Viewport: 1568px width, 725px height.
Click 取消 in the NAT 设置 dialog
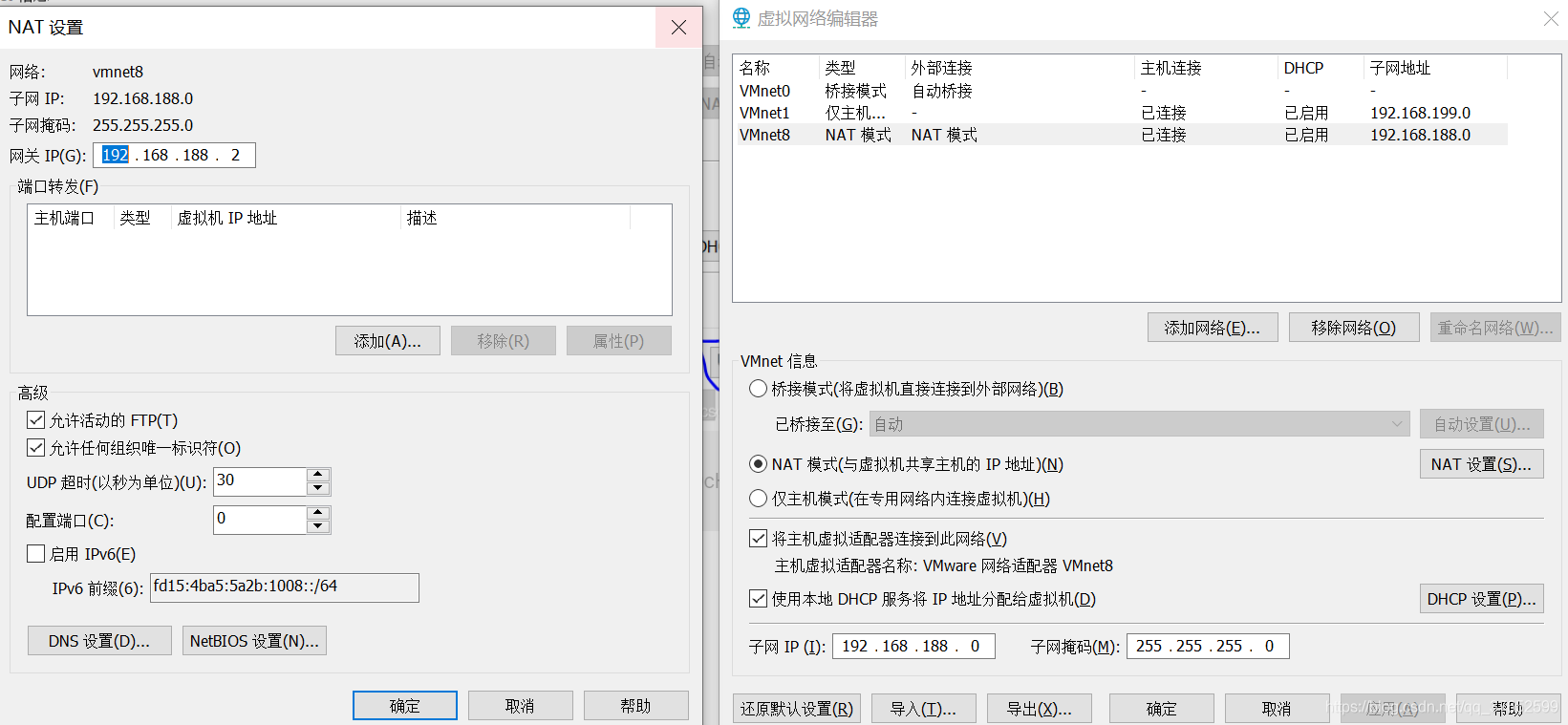pos(520,706)
